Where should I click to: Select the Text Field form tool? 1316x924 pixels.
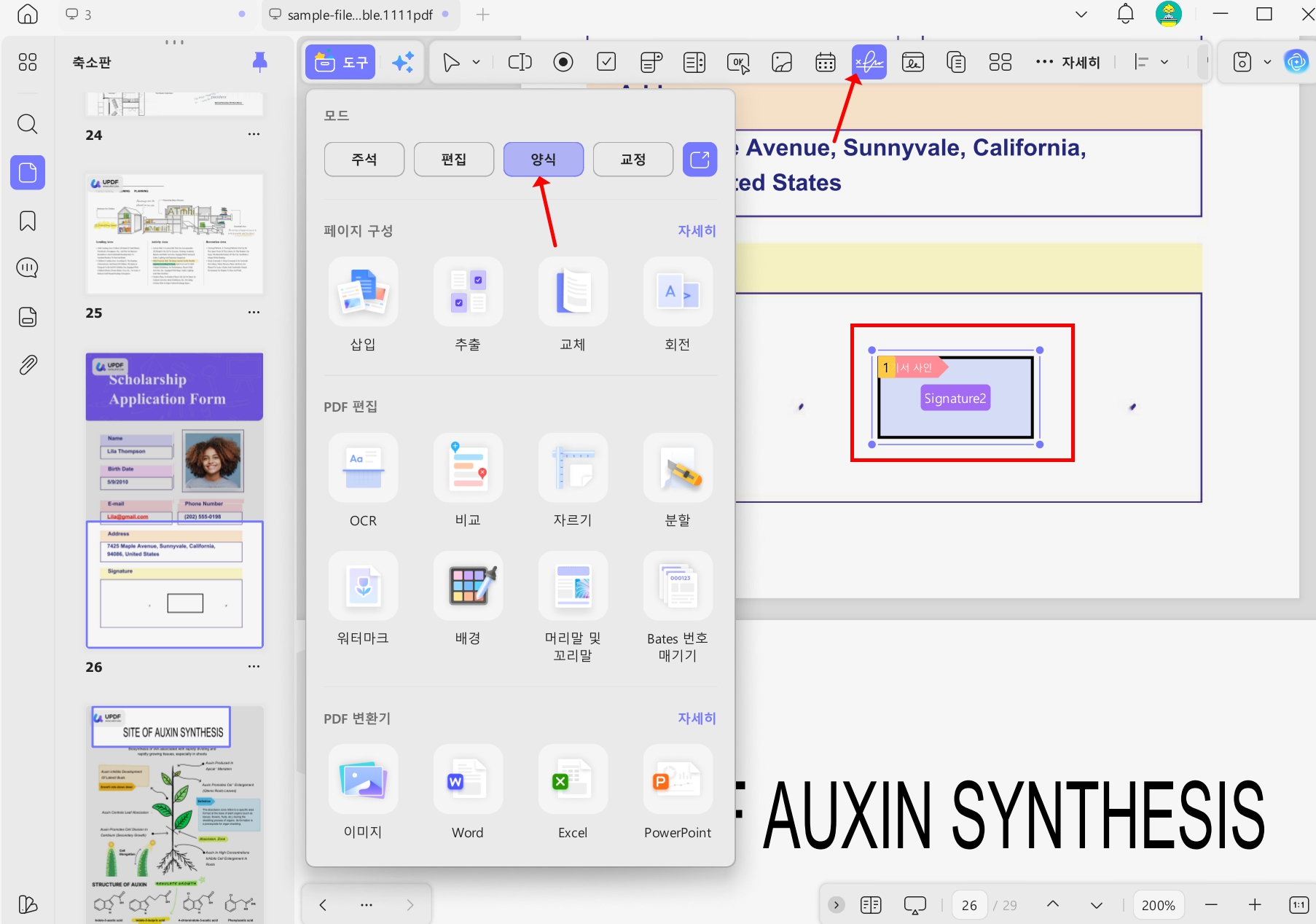tap(520, 62)
